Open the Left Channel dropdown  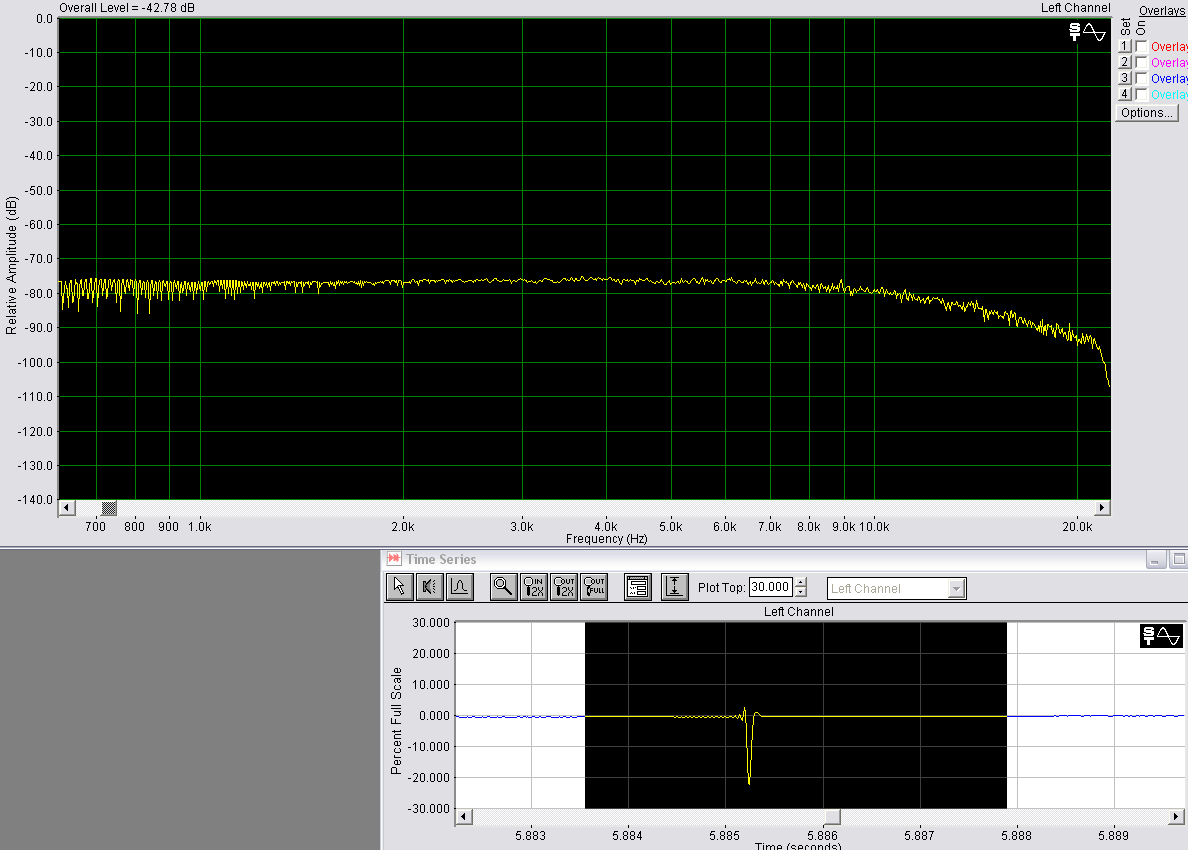pos(956,588)
